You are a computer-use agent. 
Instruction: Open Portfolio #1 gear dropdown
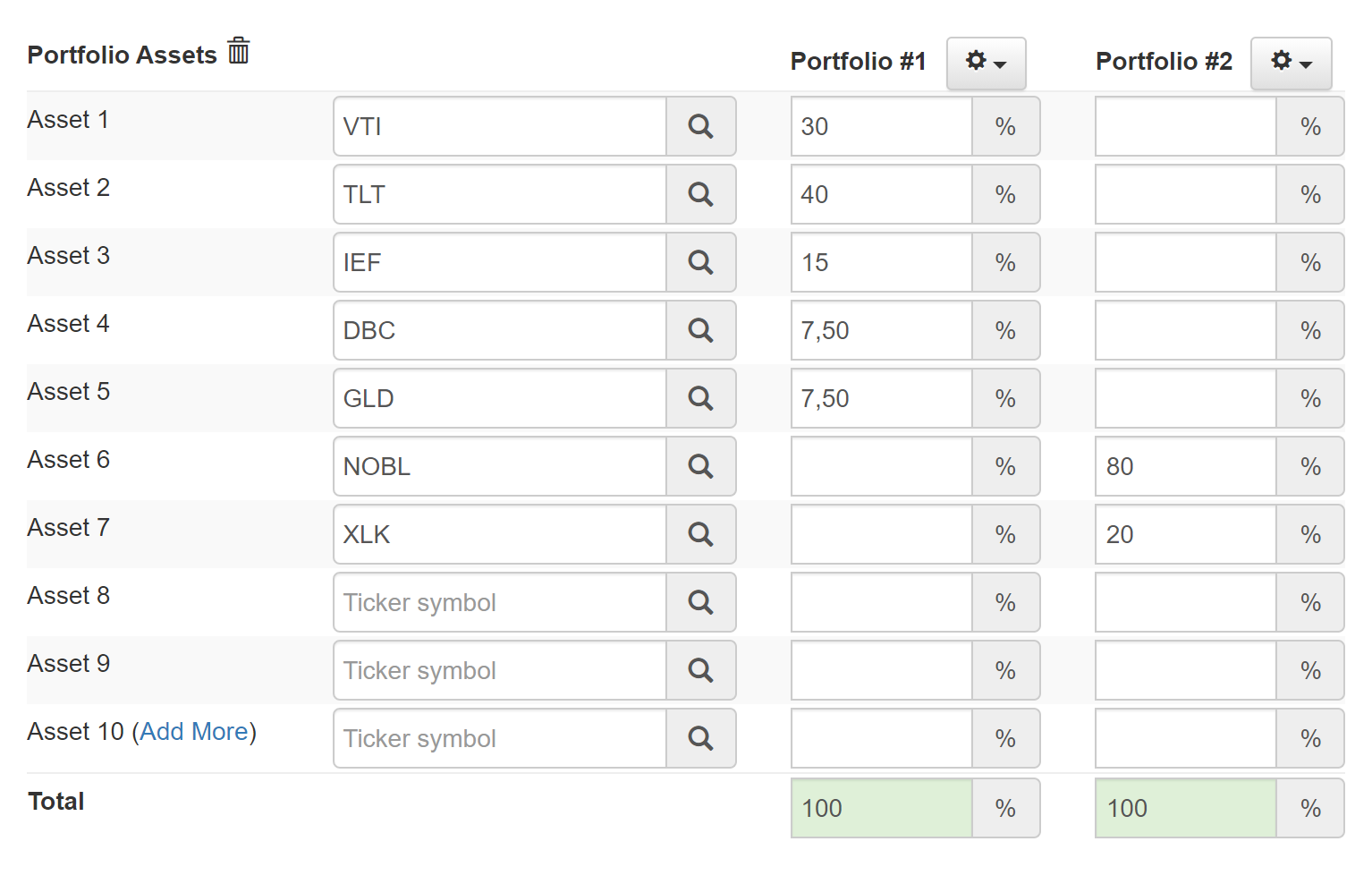pyautogui.click(x=987, y=63)
